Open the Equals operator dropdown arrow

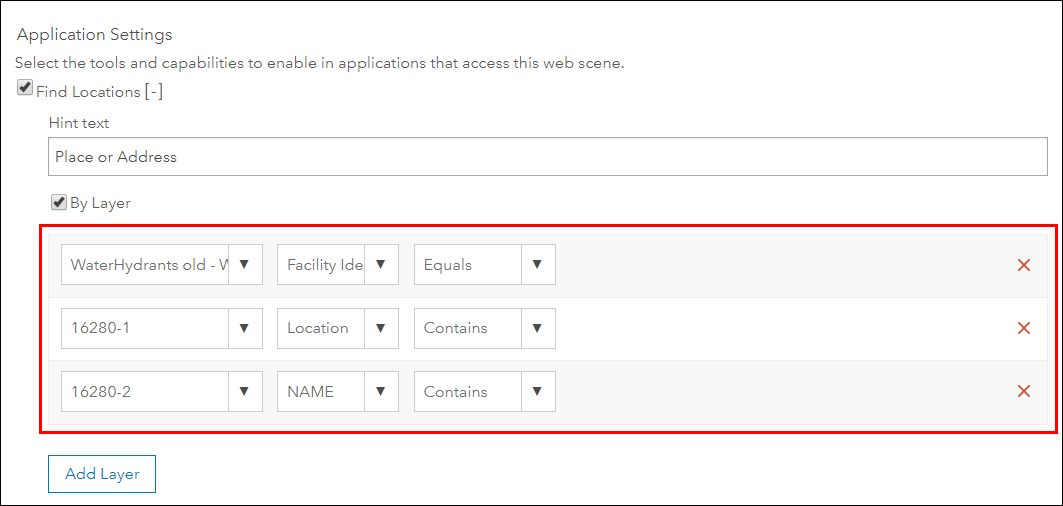coord(537,265)
